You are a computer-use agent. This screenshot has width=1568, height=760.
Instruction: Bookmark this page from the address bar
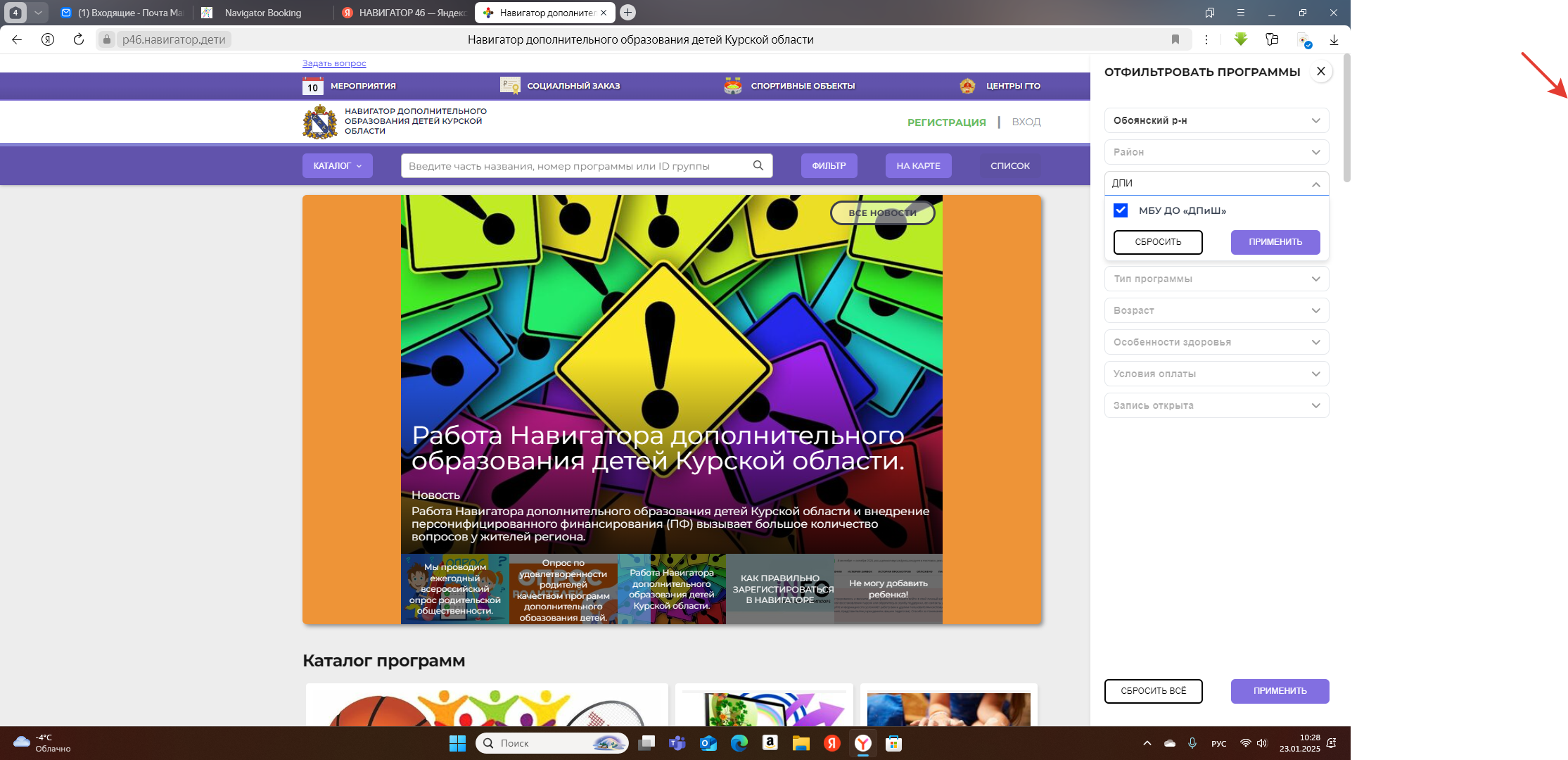1175,39
